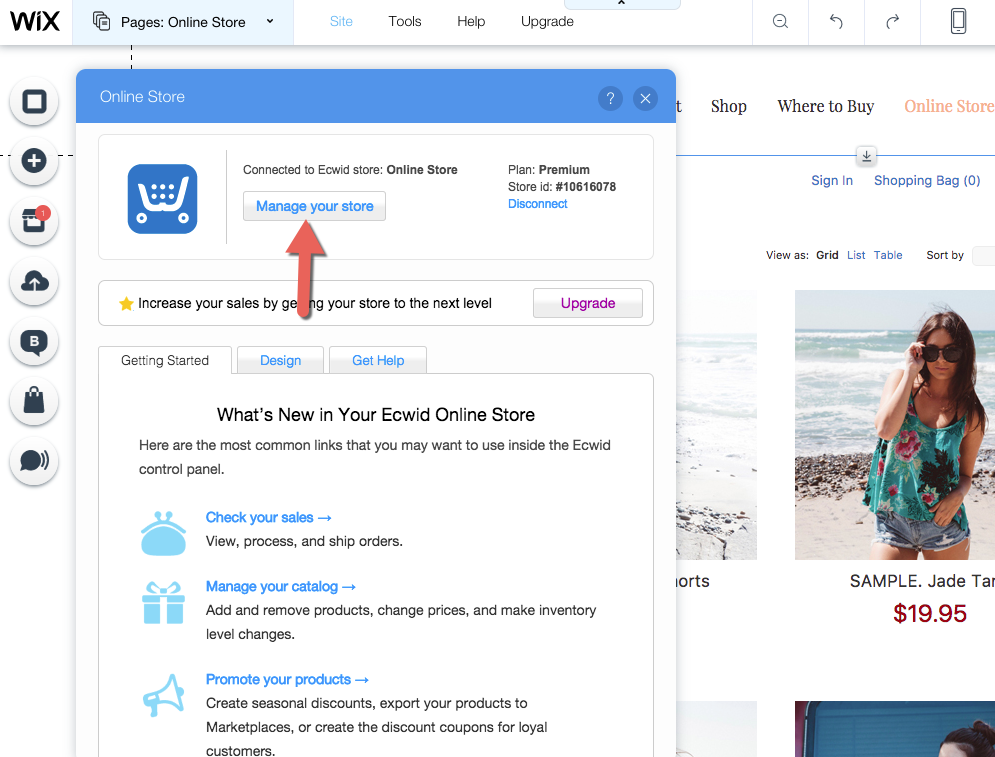Open the Manage your catalog link
The width and height of the screenshot is (995, 757).
[280, 587]
